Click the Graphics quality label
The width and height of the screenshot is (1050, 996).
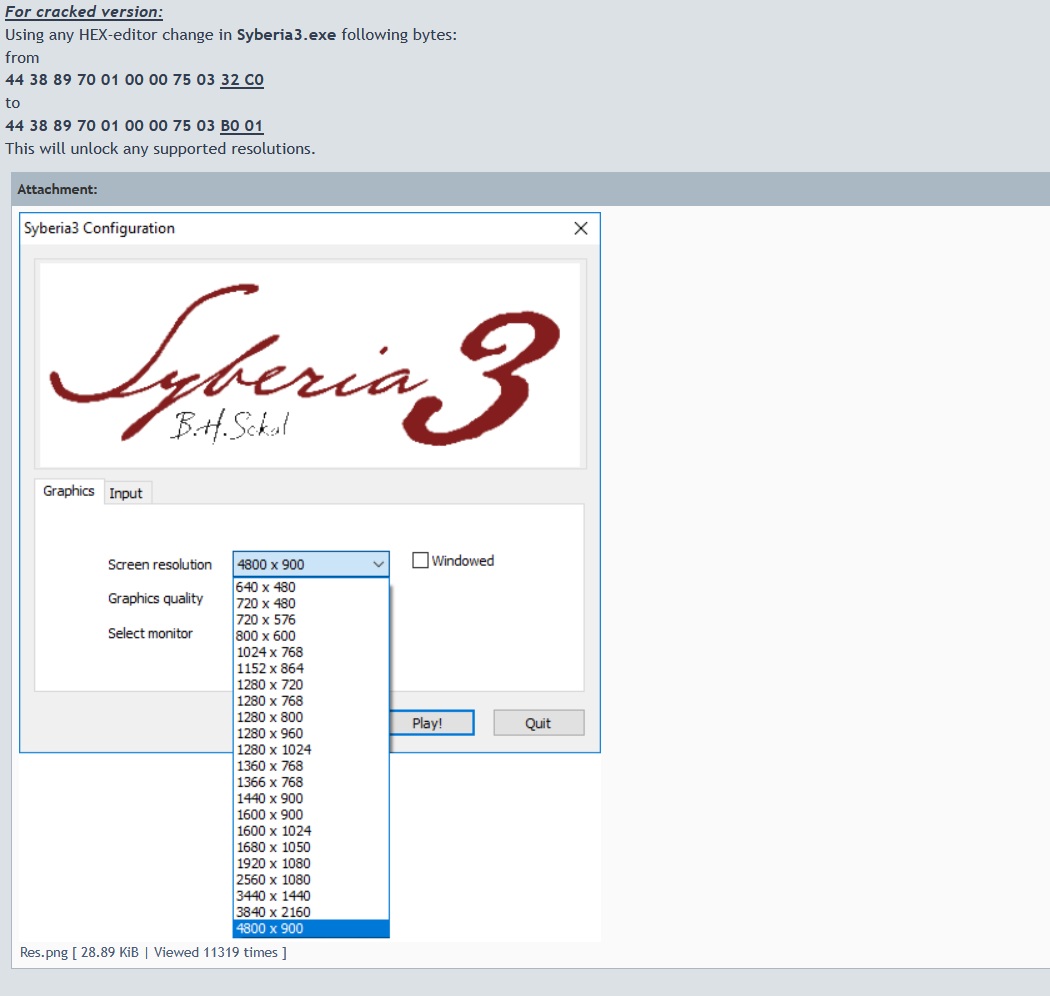(x=155, y=599)
